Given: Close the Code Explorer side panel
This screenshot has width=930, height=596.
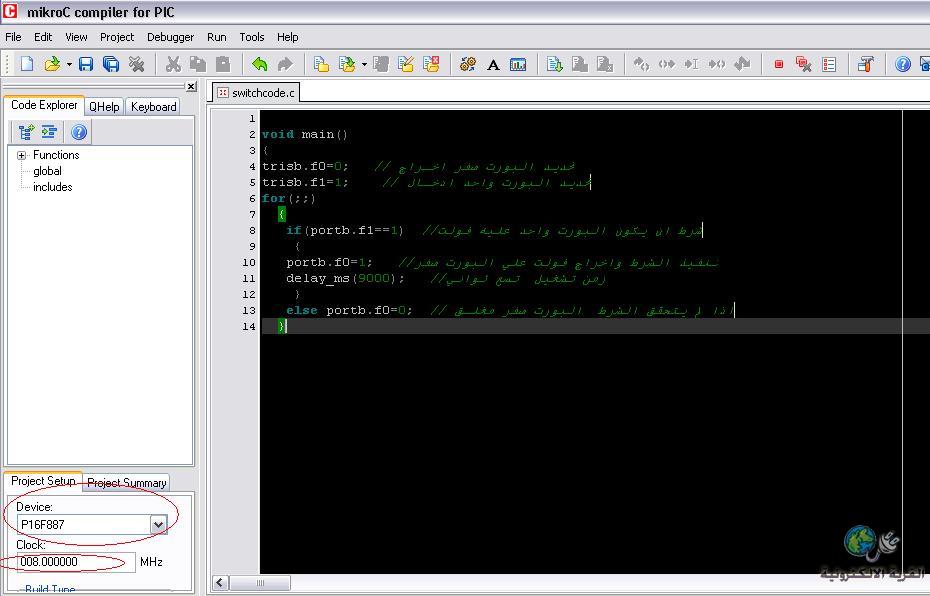Looking at the screenshot, I should pyautogui.click(x=191, y=87).
